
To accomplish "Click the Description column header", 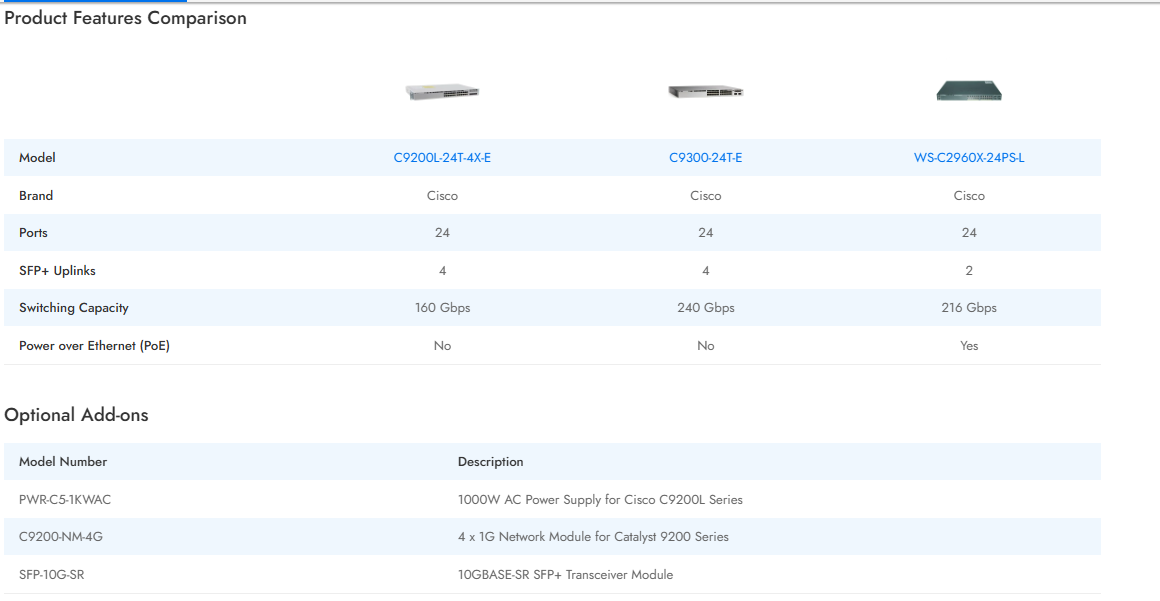I will [x=490, y=462].
